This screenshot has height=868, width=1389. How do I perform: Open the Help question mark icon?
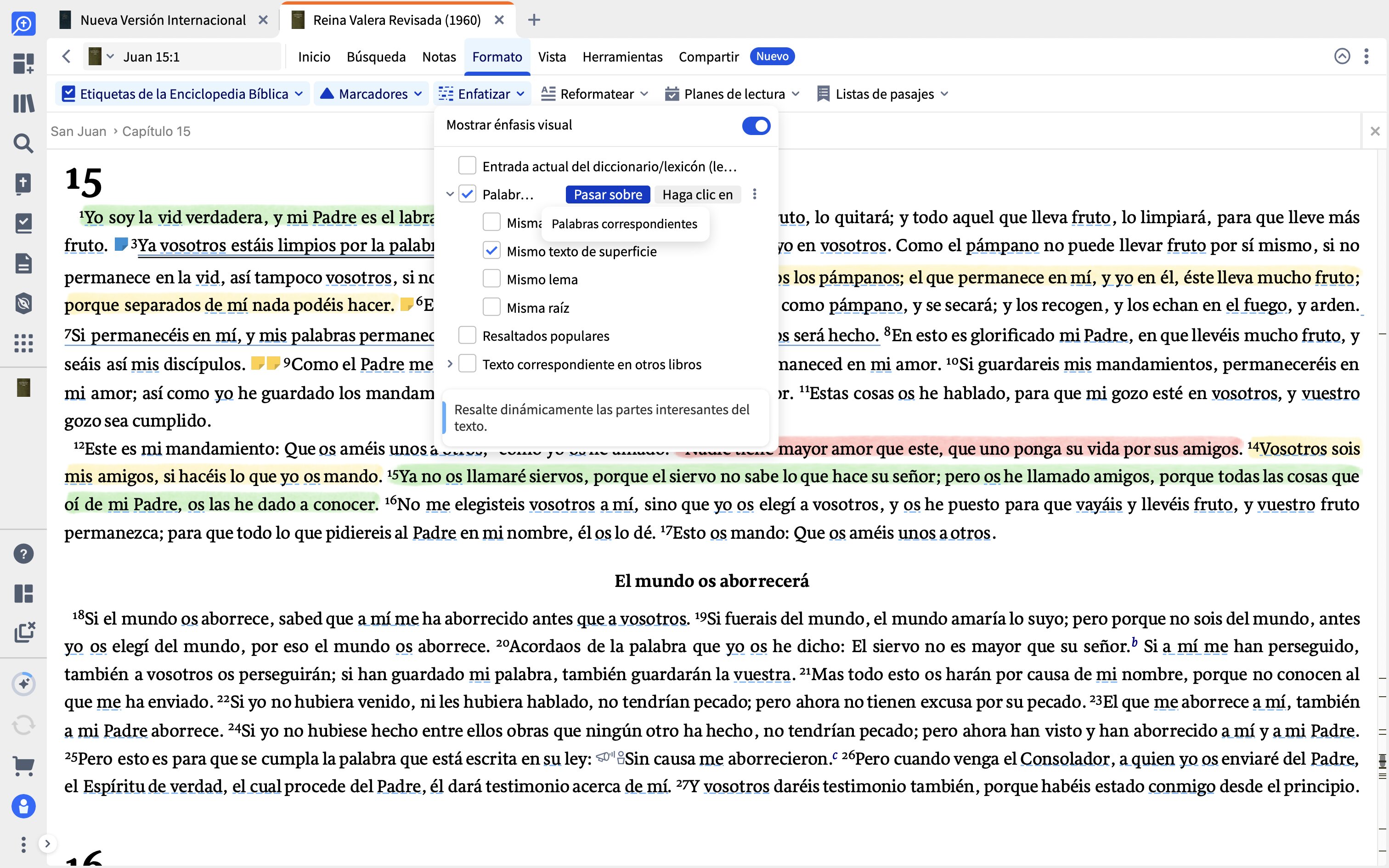(23, 554)
